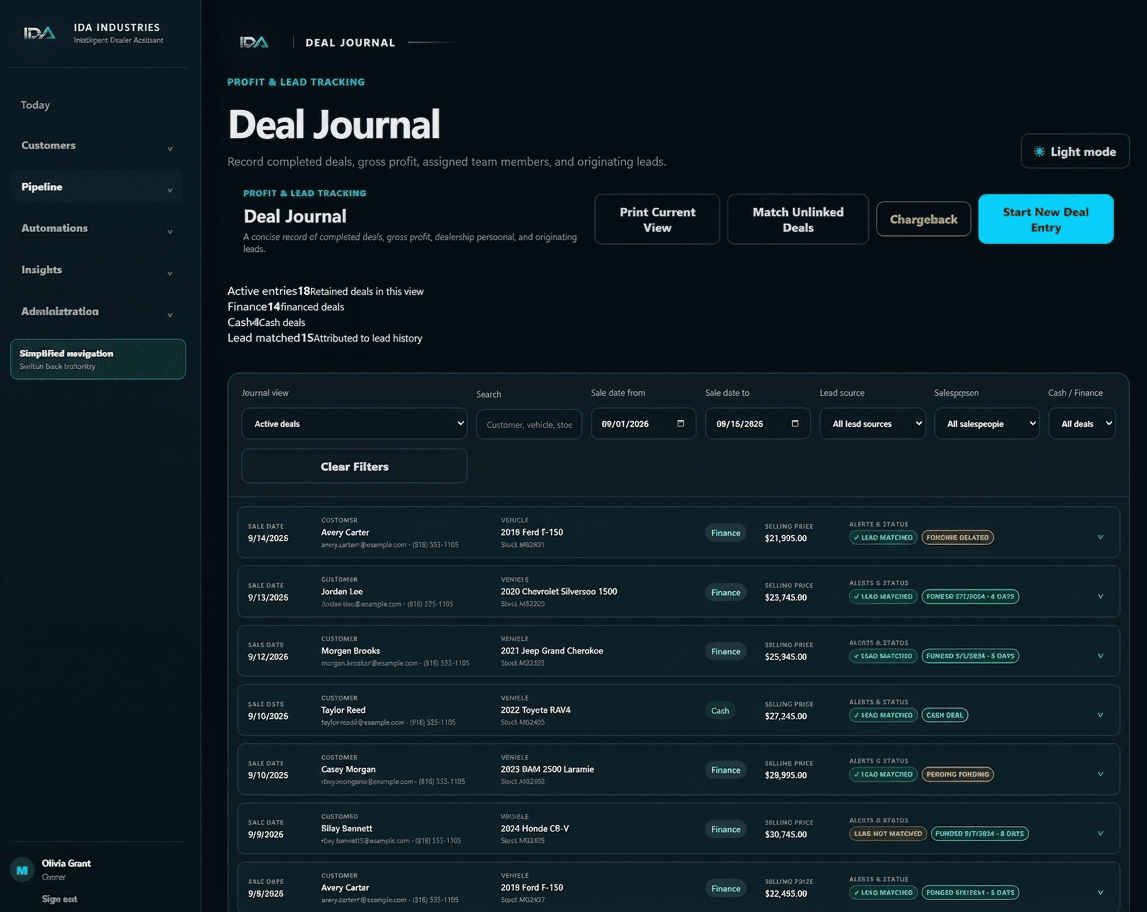The image size is (1147, 912).
Task: Click Active entries 18 statistic
Action: pos(326,291)
